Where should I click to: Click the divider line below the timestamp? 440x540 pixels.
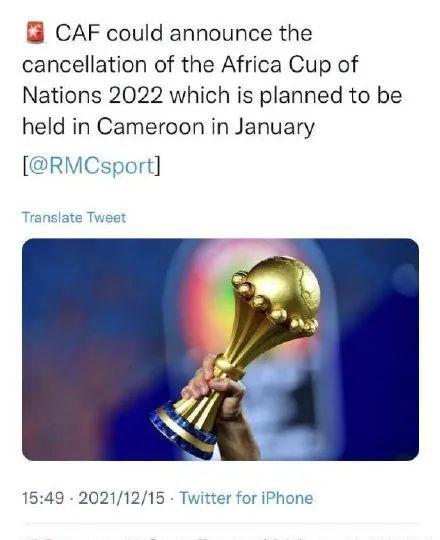220,523
